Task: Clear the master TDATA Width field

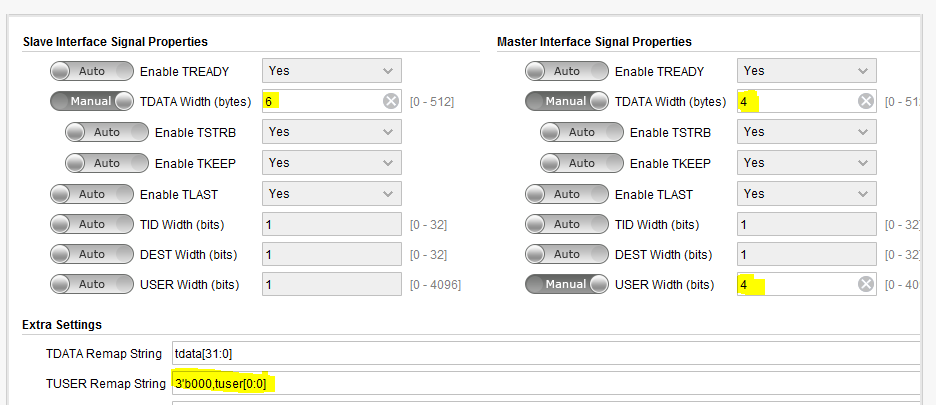Action: (x=866, y=101)
